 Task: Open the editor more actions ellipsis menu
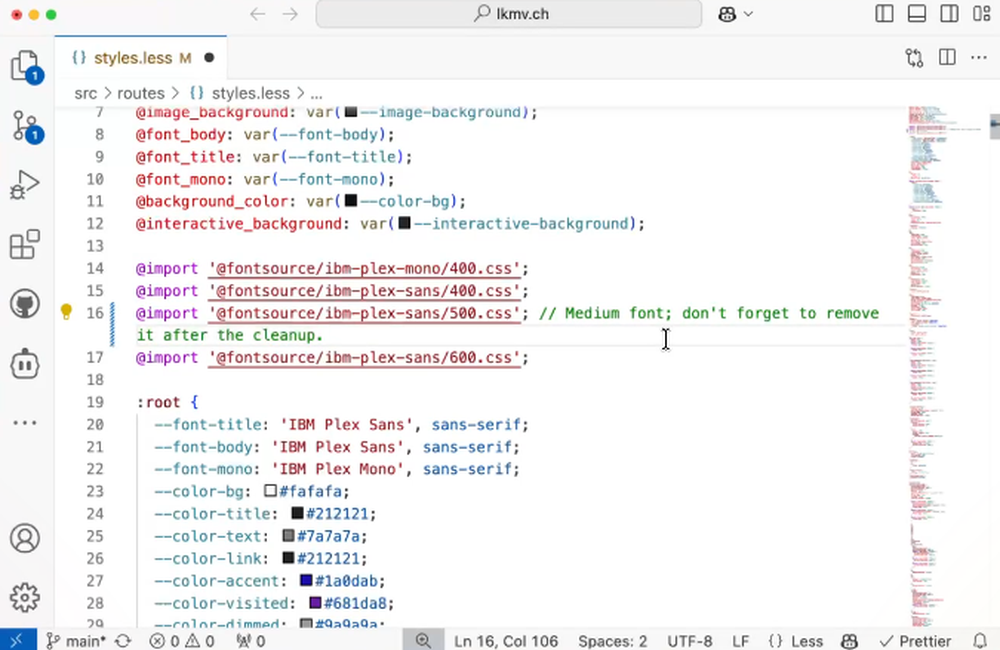pos(978,57)
